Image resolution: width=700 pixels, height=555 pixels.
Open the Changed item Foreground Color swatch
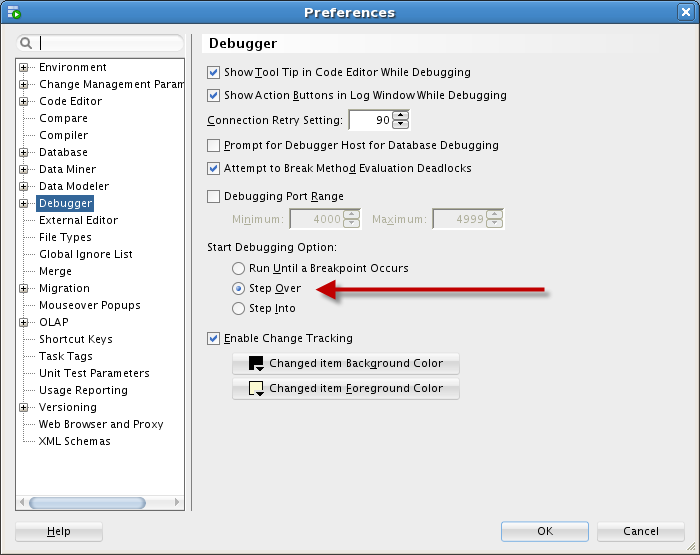click(x=256, y=388)
